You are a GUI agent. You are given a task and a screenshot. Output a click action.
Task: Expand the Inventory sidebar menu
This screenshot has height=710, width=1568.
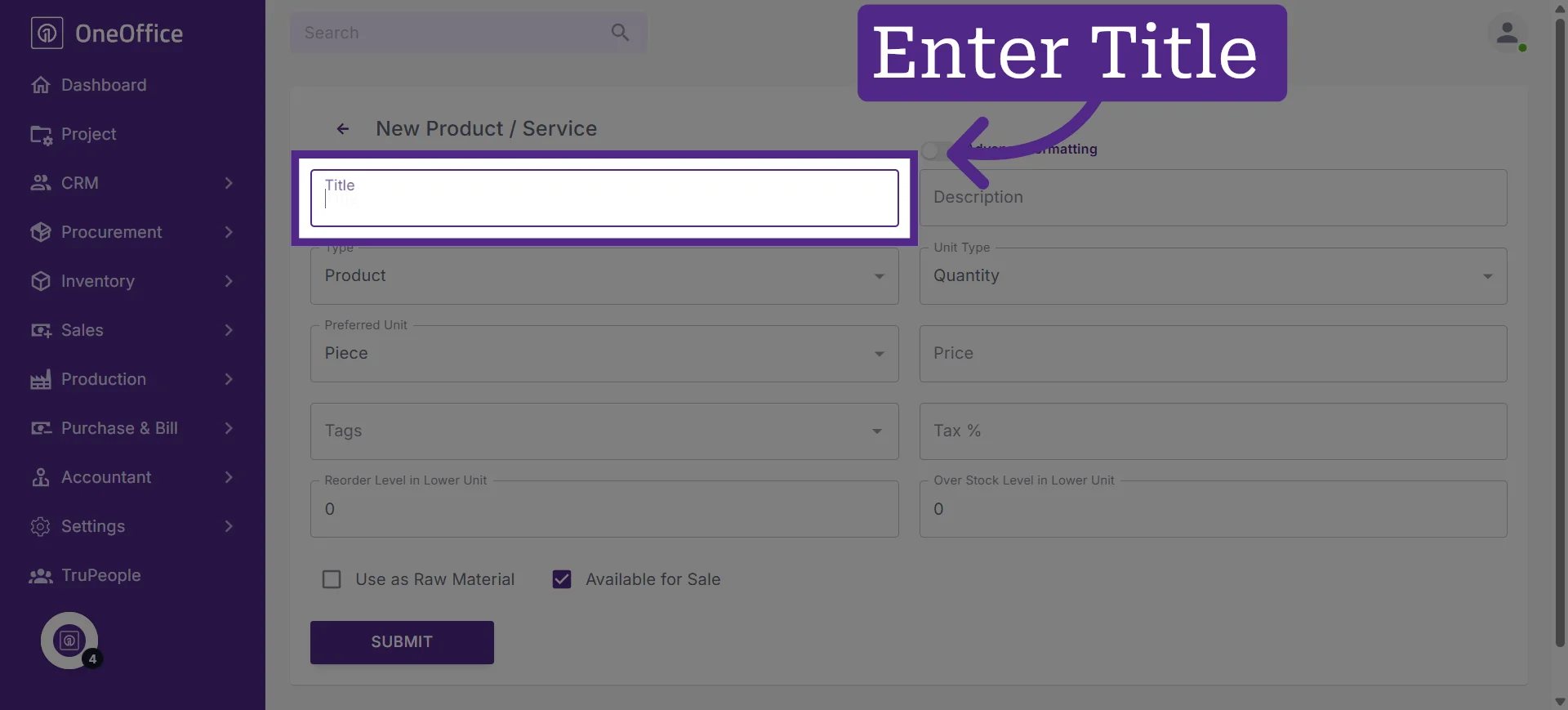pos(132,281)
